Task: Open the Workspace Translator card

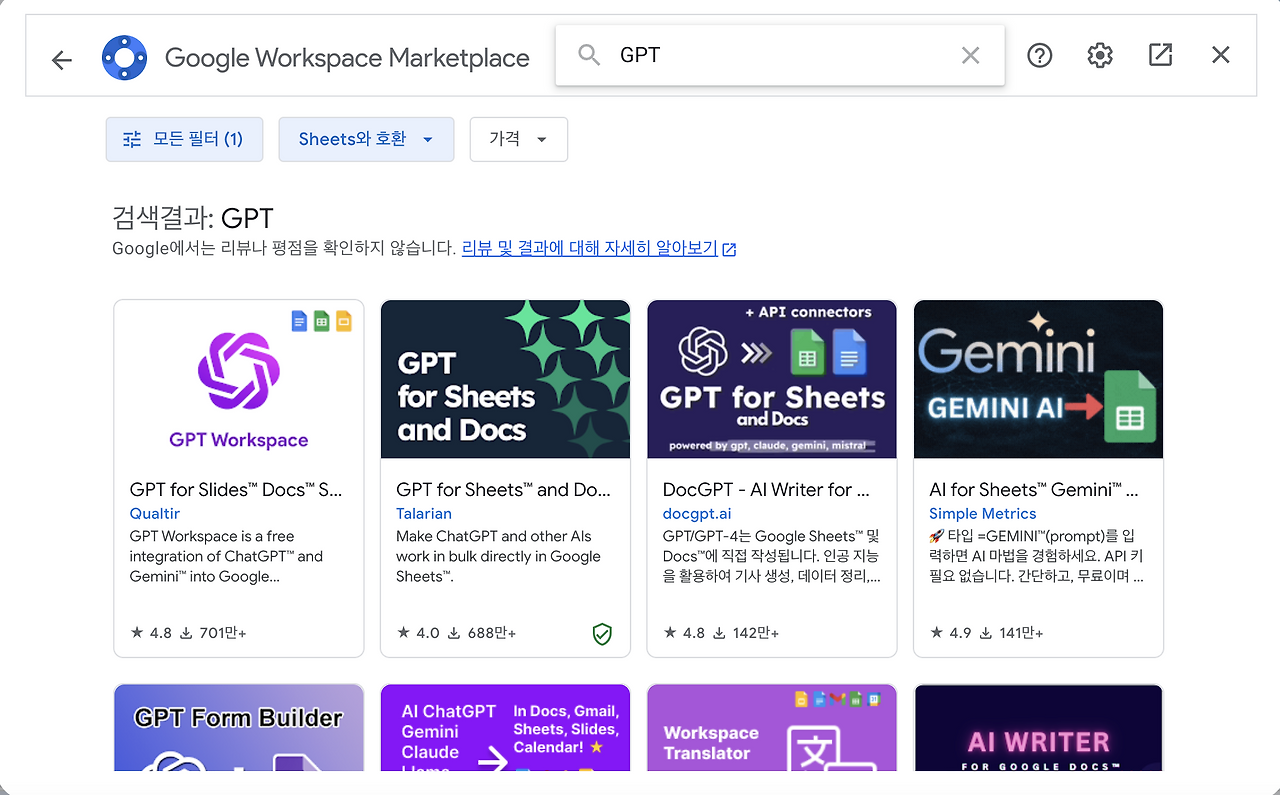Action: (x=772, y=728)
